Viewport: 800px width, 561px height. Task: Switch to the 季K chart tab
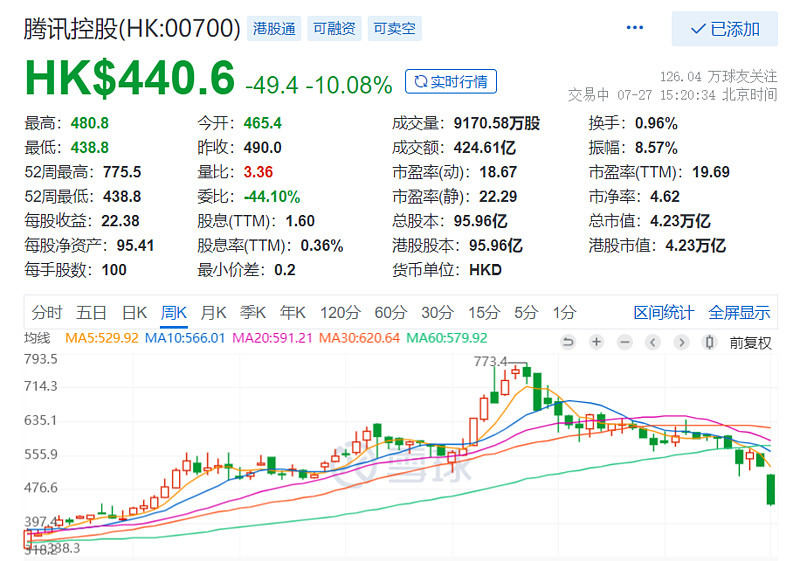click(253, 312)
